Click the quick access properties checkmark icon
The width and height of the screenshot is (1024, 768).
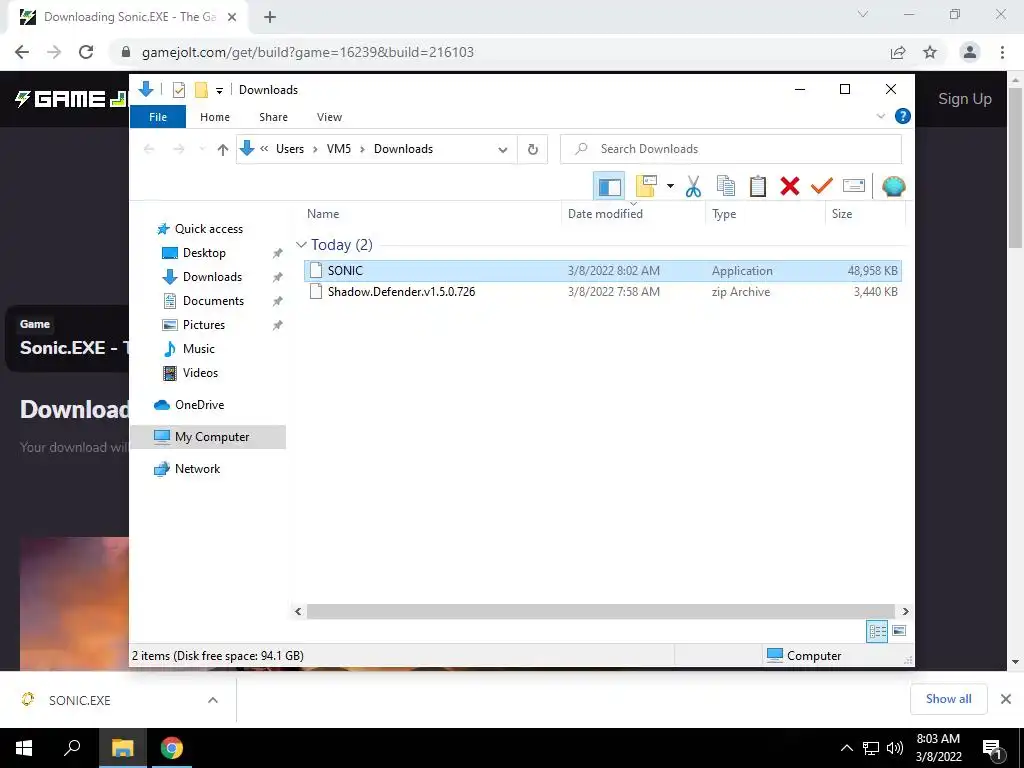pos(178,90)
